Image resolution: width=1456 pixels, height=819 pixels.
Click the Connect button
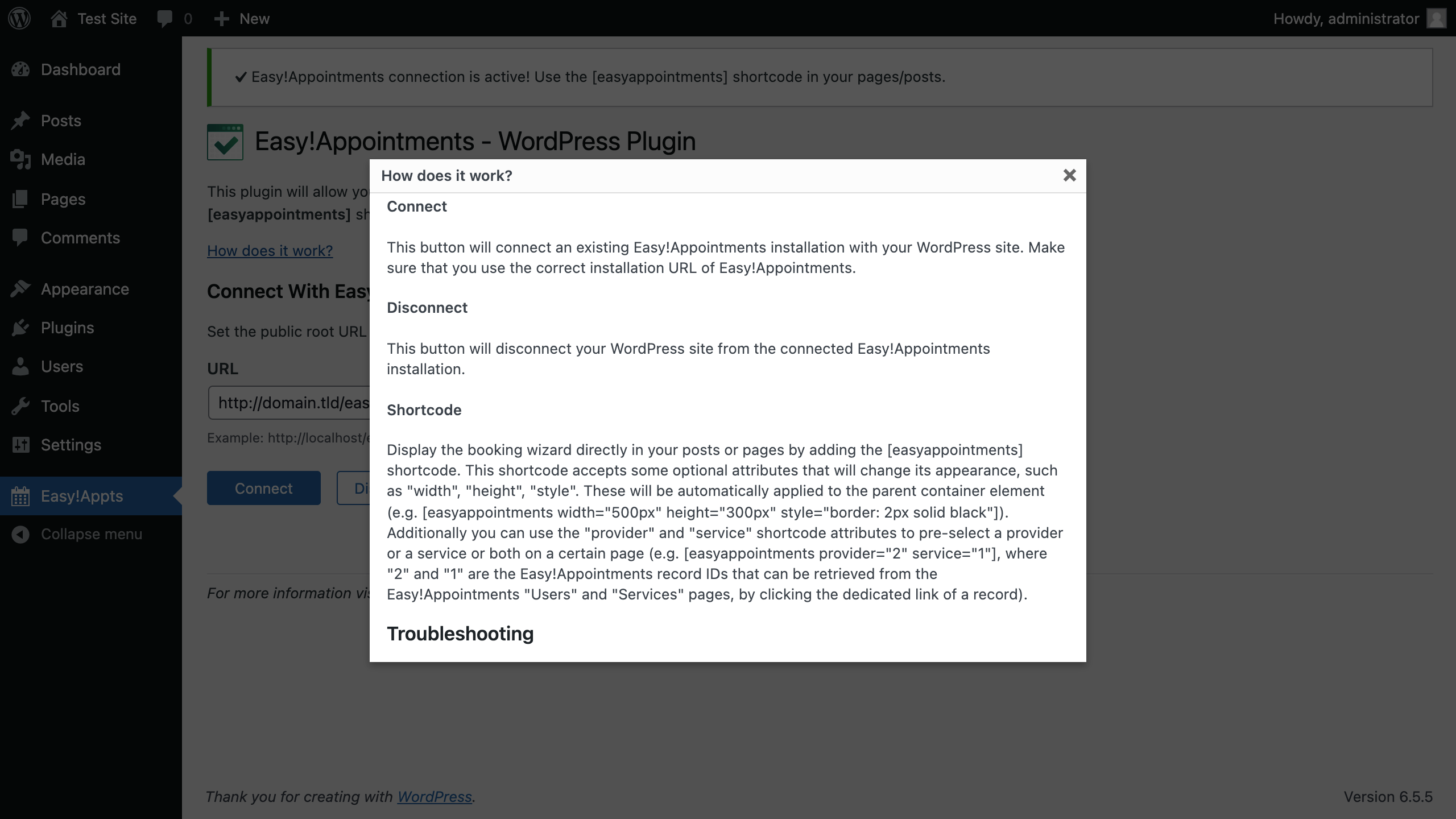(x=264, y=488)
